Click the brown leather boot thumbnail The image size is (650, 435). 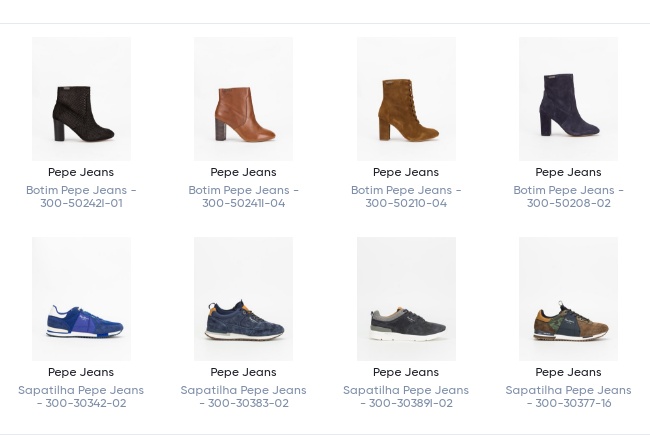243,100
